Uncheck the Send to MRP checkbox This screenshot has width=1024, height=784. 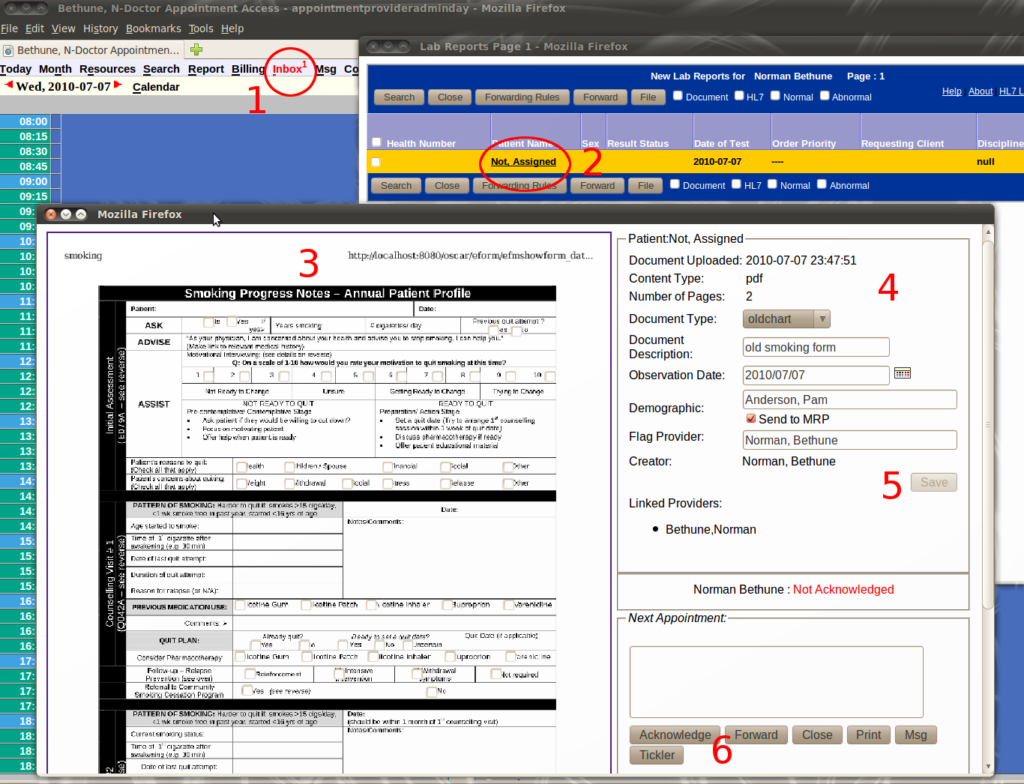pos(751,418)
